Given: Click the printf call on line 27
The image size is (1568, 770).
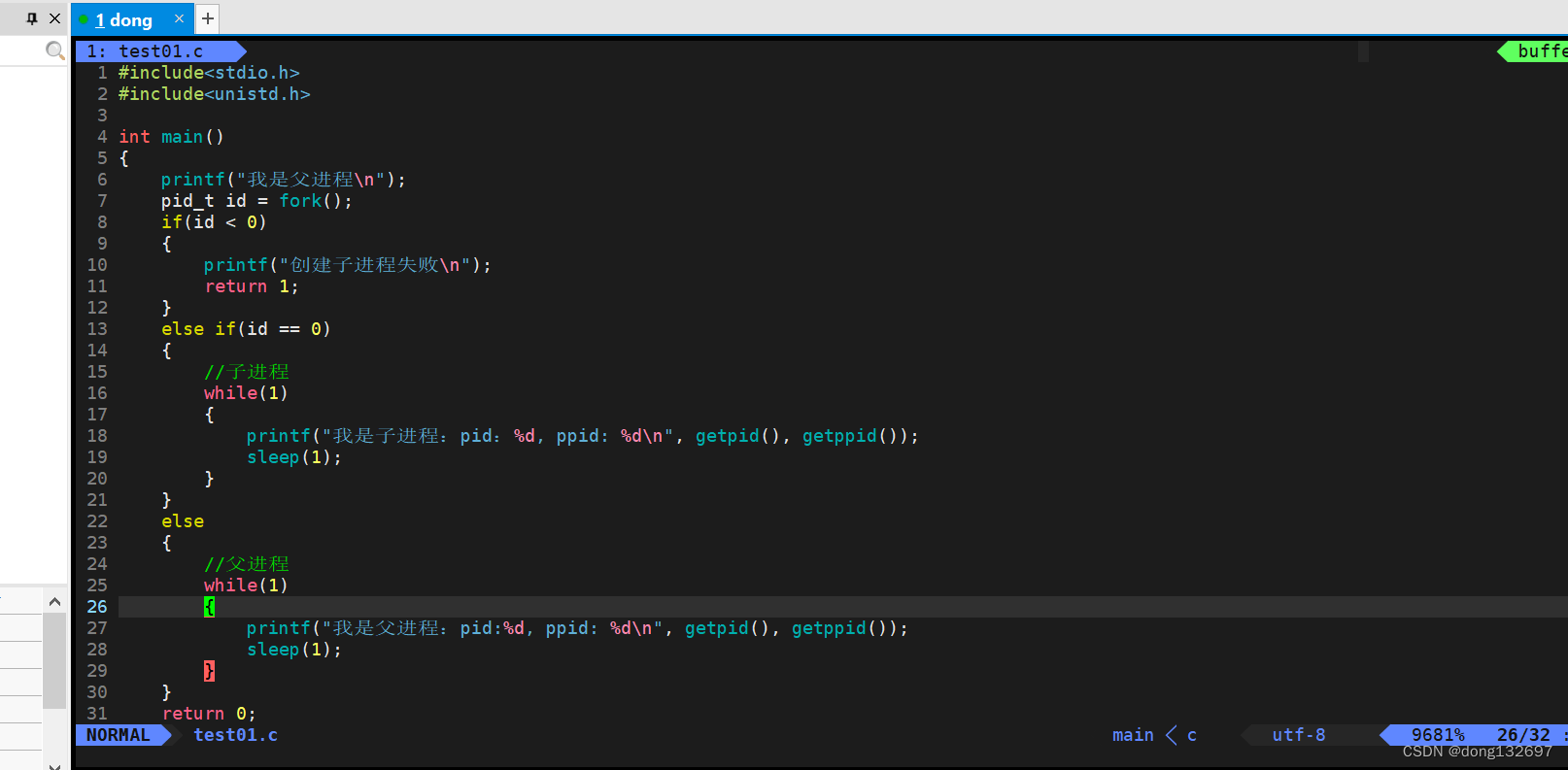Looking at the screenshot, I should coord(577,628).
